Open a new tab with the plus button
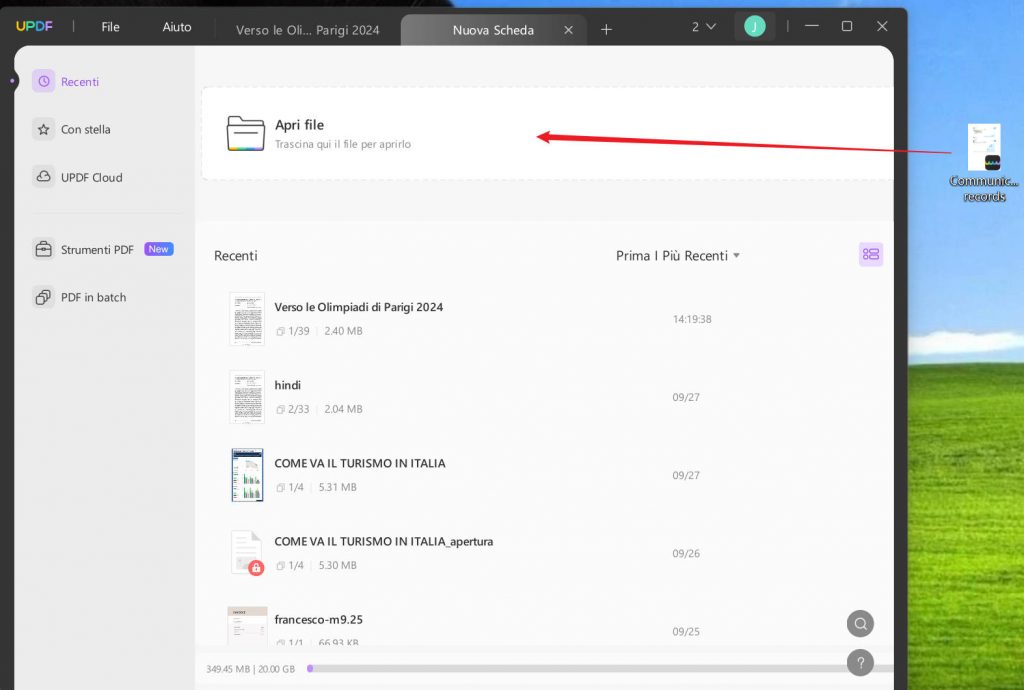 click(606, 30)
